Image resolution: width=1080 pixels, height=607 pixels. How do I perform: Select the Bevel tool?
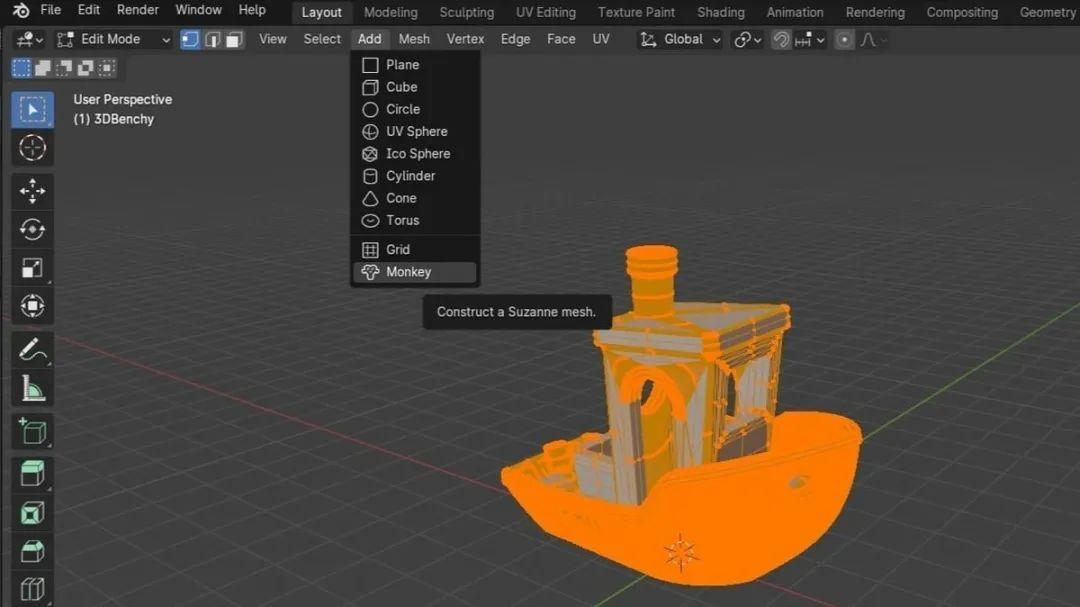click(32, 551)
